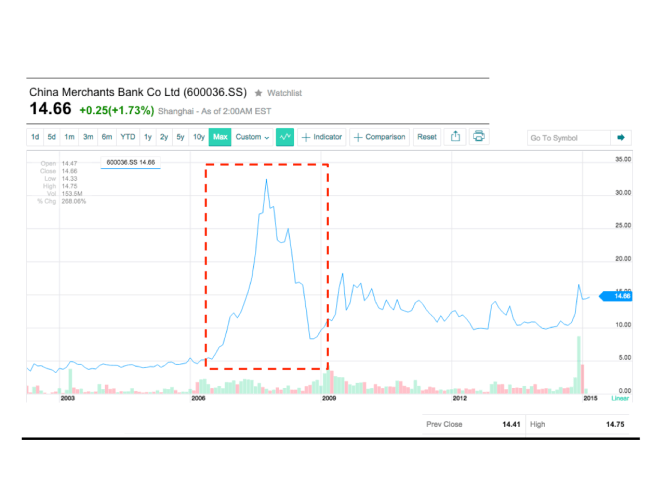665x498 pixels.
Task: Click the share chart icon
Action: (x=455, y=137)
